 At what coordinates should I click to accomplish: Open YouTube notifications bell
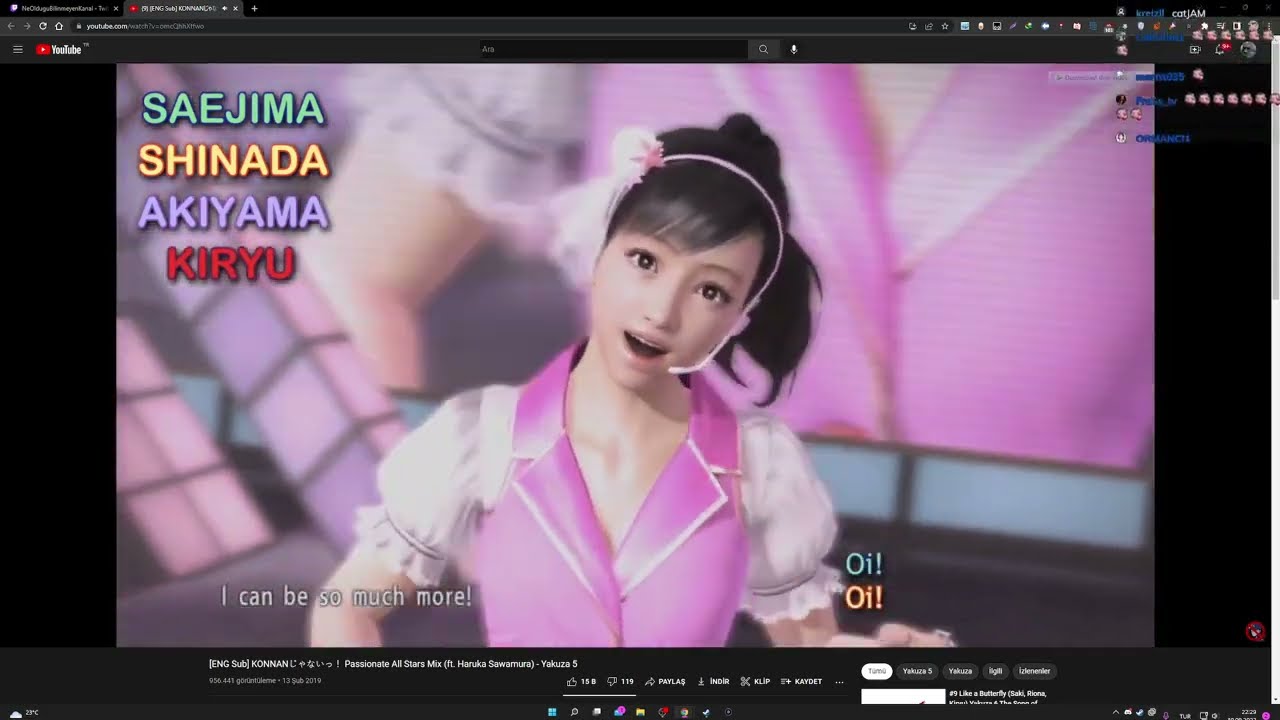tap(1220, 49)
